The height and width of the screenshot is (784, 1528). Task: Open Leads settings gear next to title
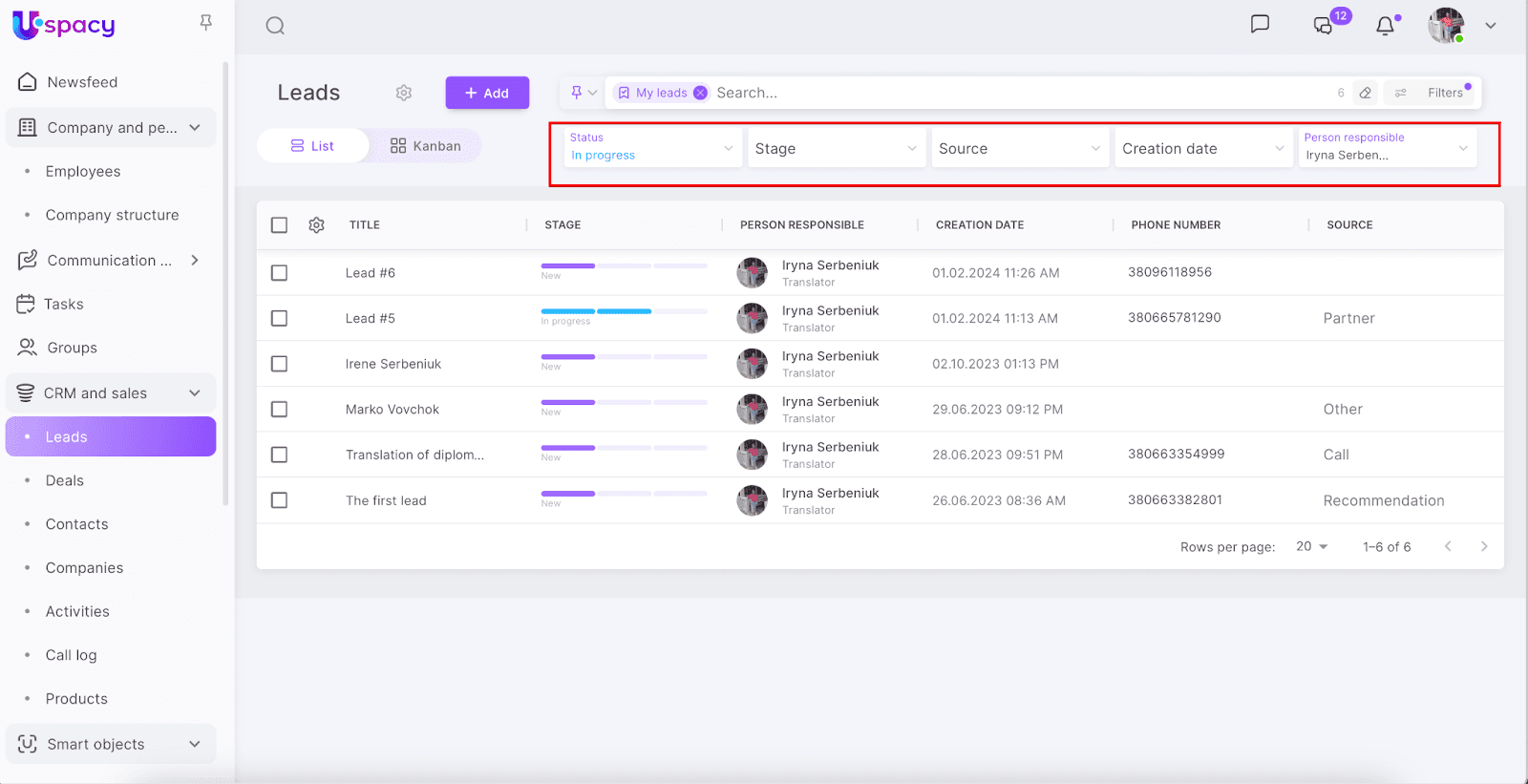coord(404,93)
